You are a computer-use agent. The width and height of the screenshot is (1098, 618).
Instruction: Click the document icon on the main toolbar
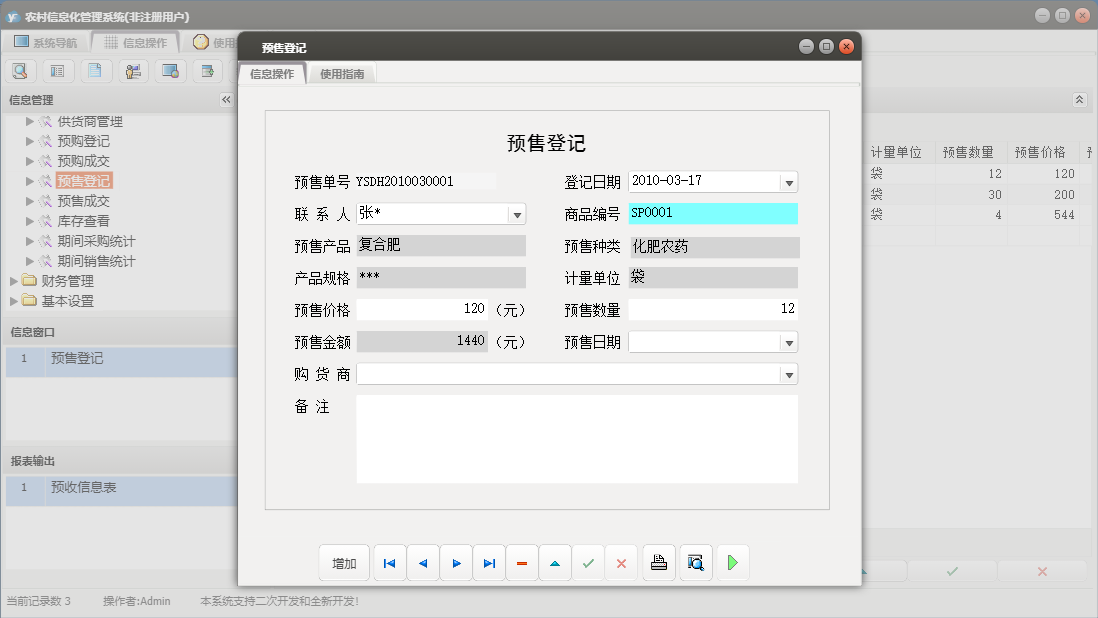[95, 71]
